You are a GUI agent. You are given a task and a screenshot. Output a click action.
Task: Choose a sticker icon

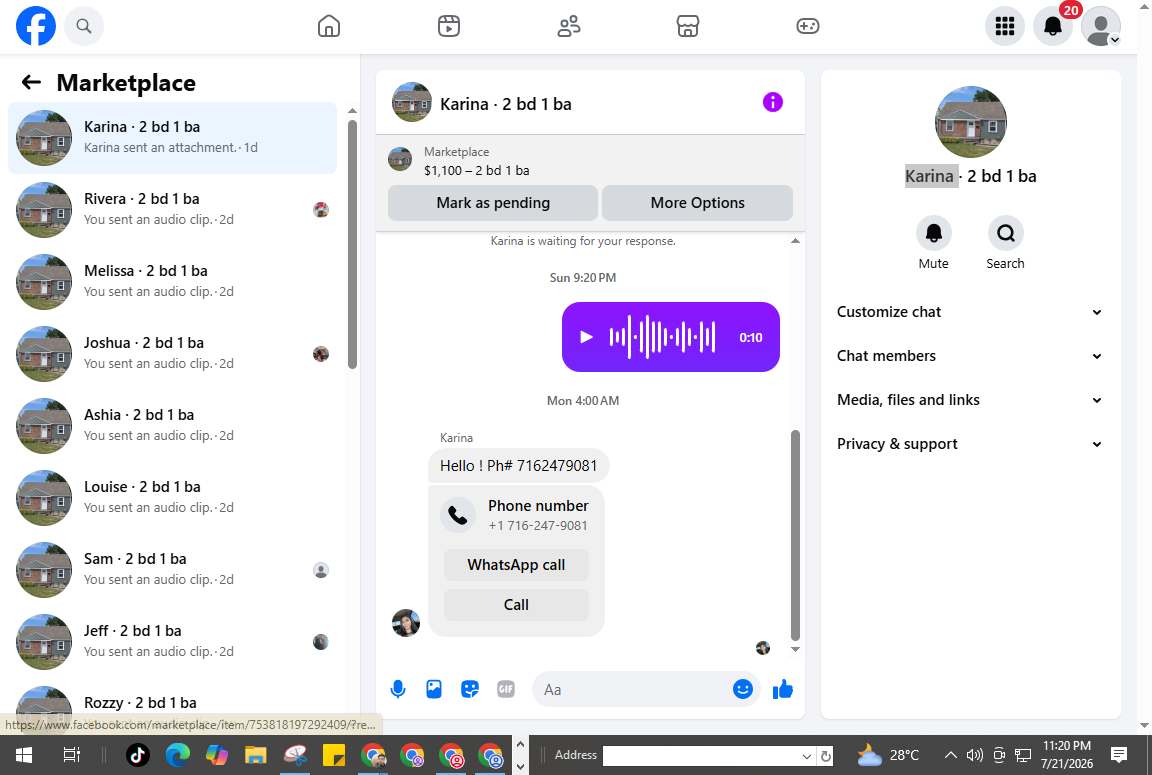pos(469,689)
